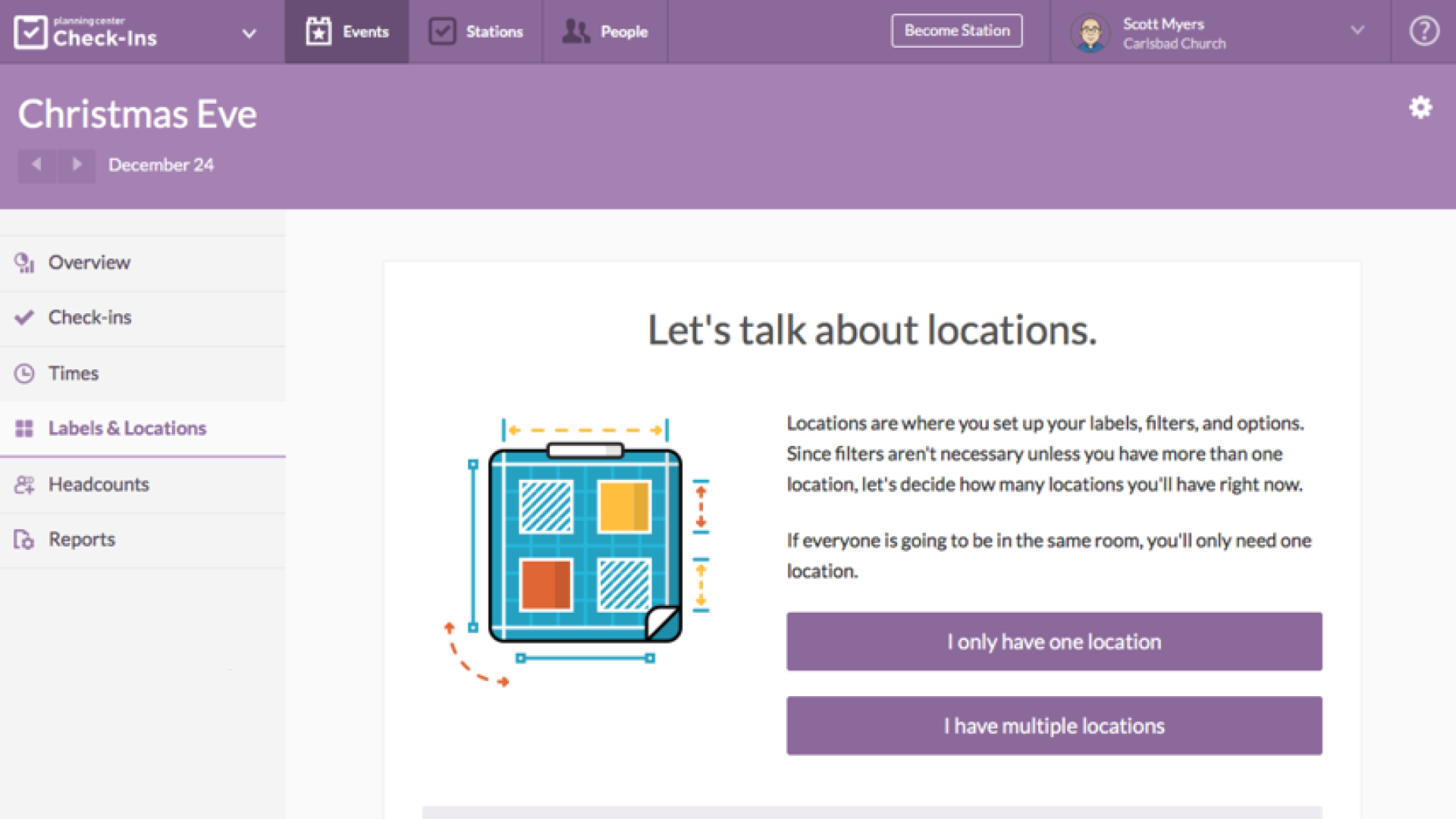
Task: Choose 'I have multiple locations'
Action: click(x=1053, y=725)
